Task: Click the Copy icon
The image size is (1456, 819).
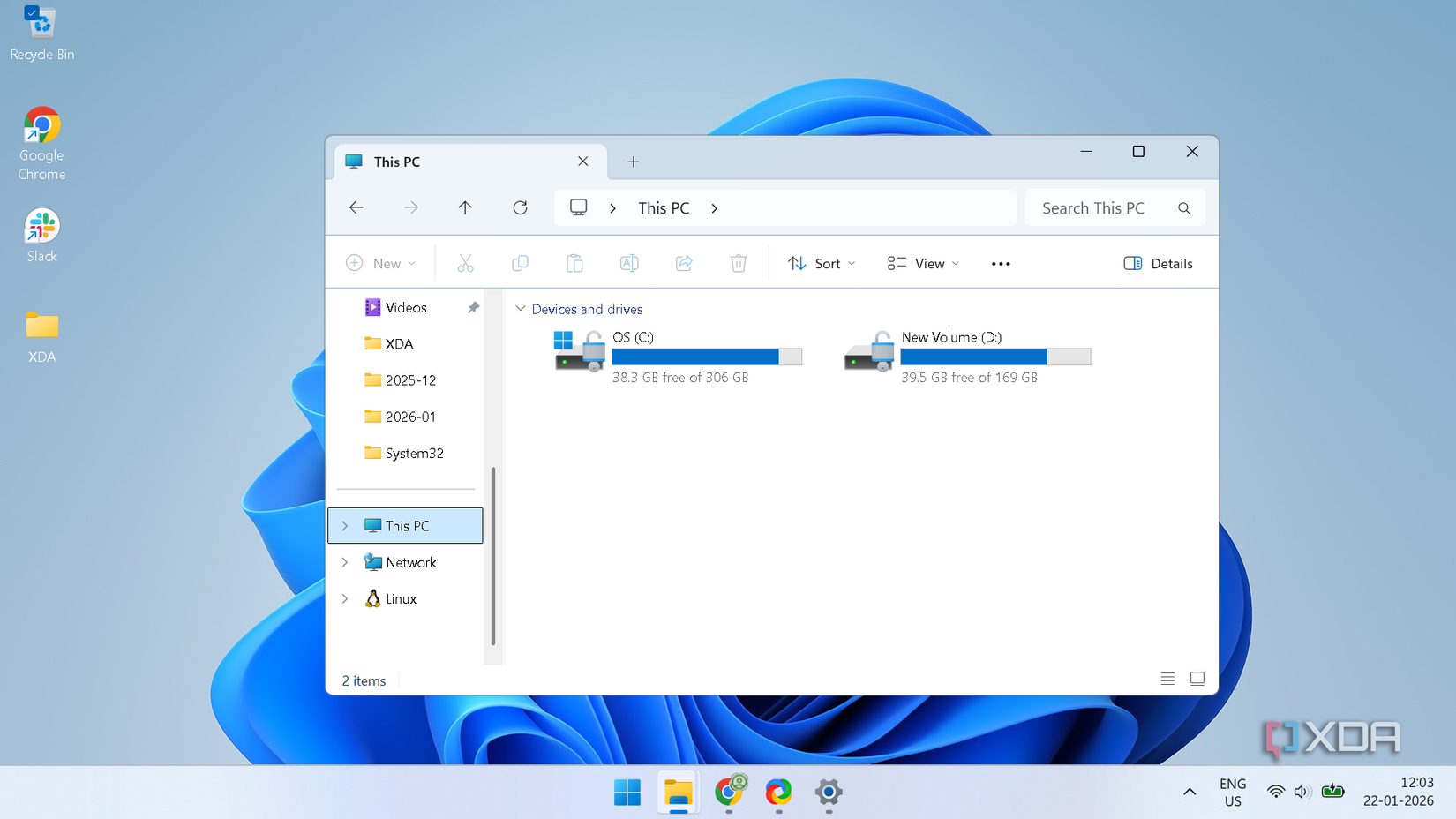Action: click(x=520, y=262)
